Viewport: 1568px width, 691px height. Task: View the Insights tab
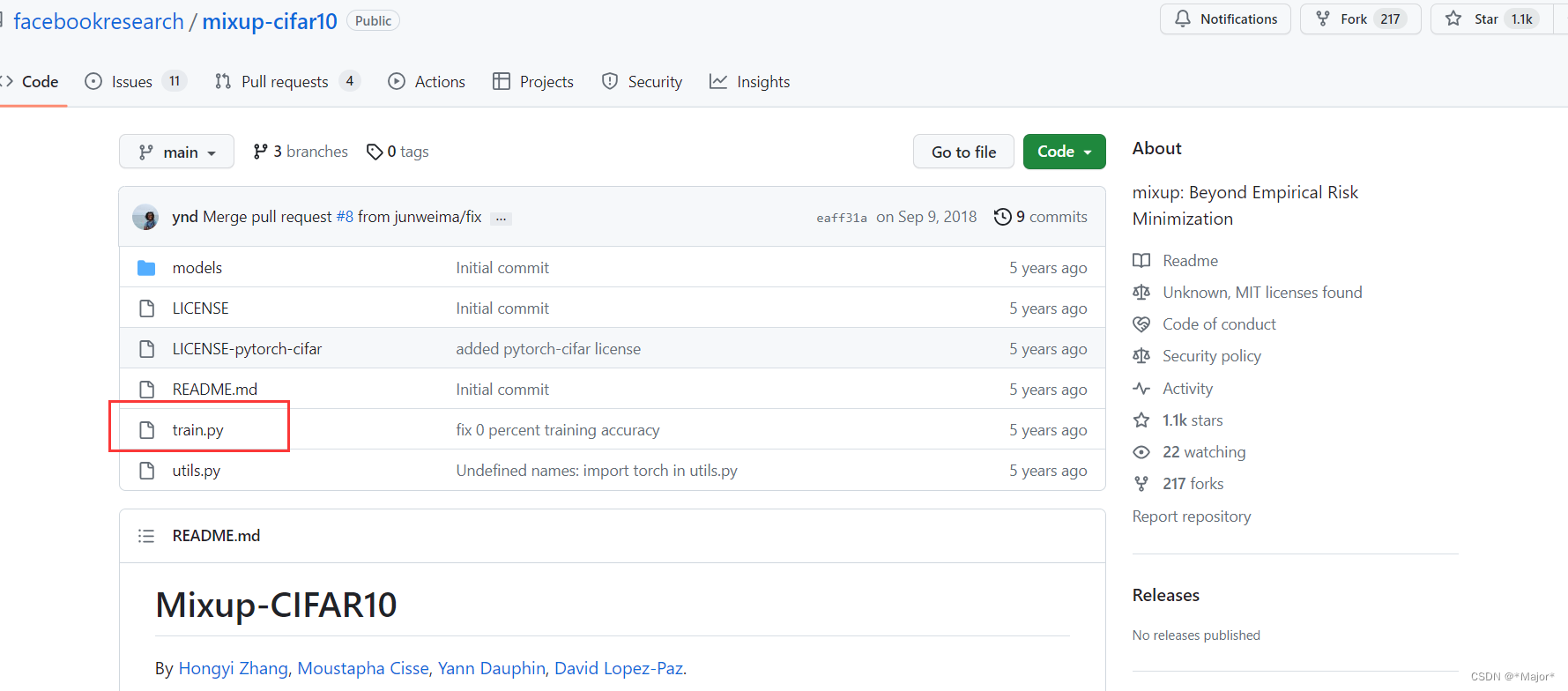pyautogui.click(x=750, y=82)
